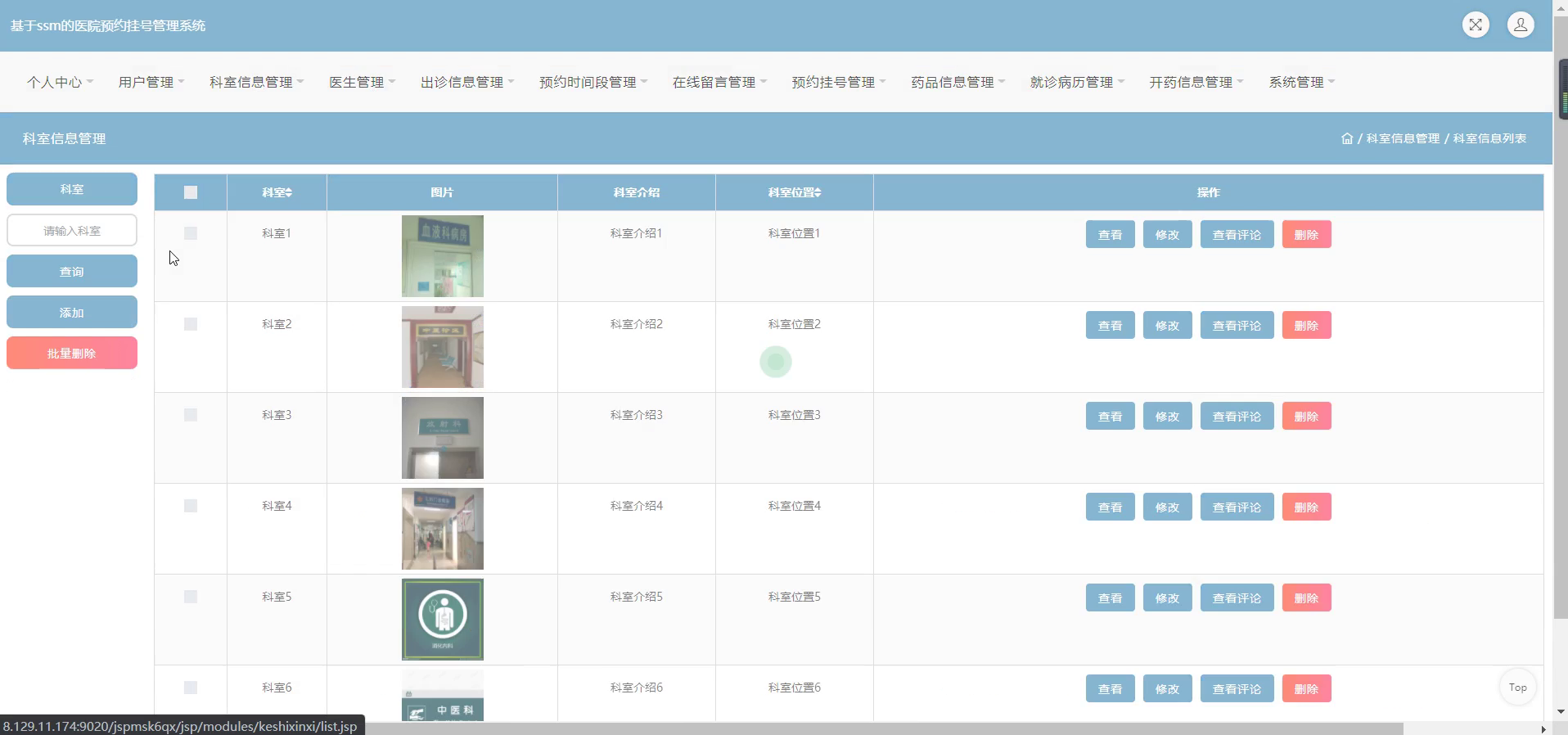Sort table by 科室 column arrow

click(289, 192)
